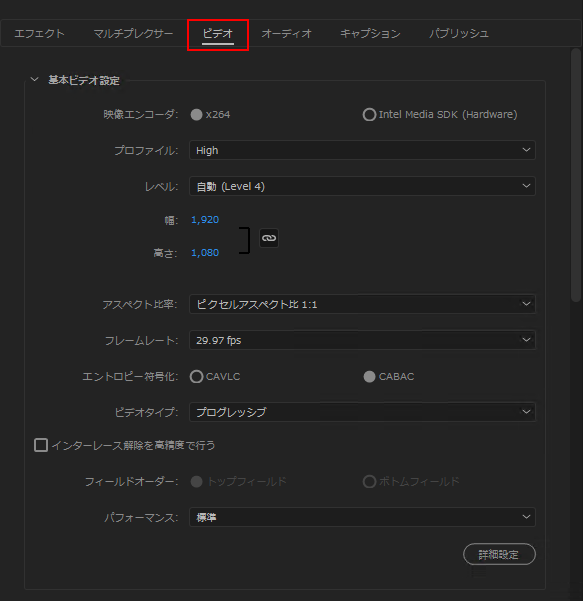Open the プロファイル High dropdown
583x601 pixels.
pos(362,150)
